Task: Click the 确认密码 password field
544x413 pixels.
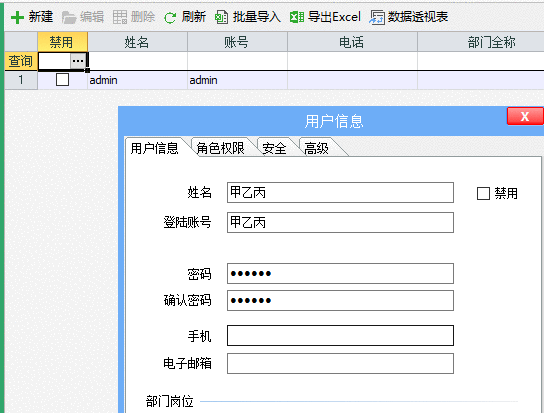Action: [340, 301]
